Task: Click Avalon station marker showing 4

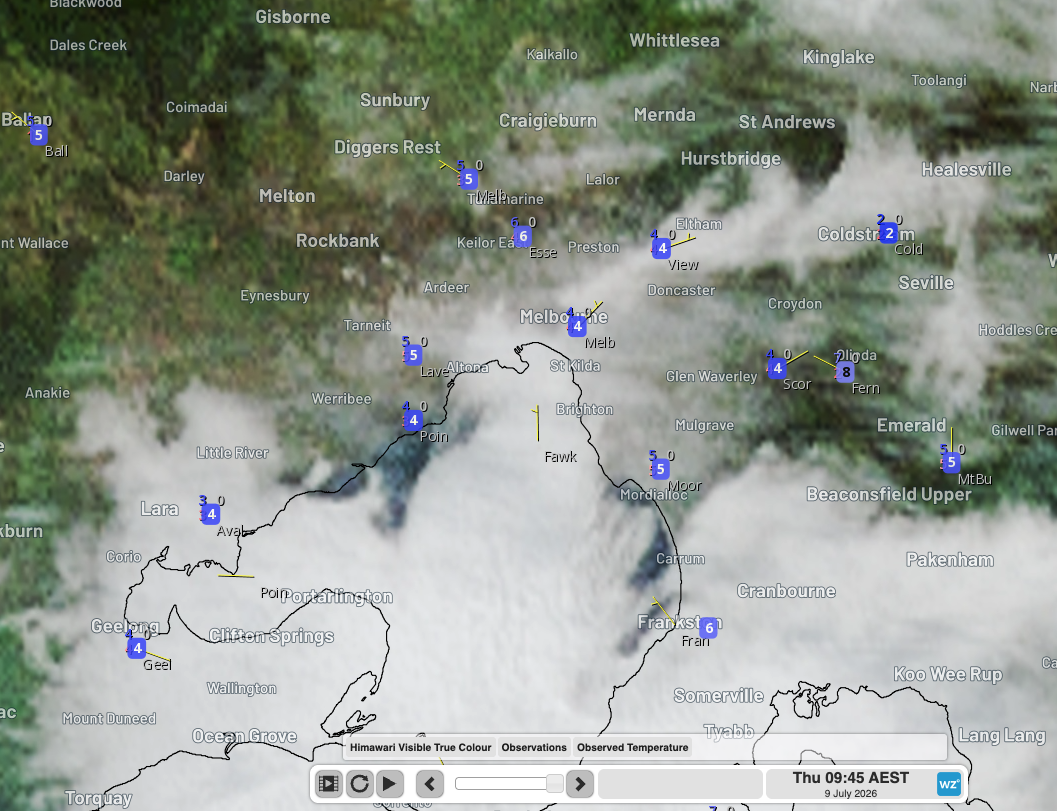Action: coord(211,514)
